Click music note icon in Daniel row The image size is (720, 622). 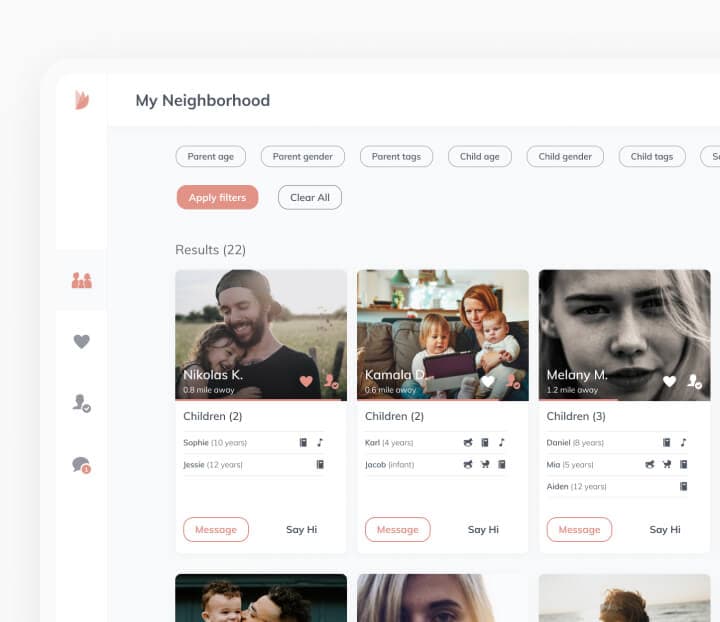(x=683, y=442)
